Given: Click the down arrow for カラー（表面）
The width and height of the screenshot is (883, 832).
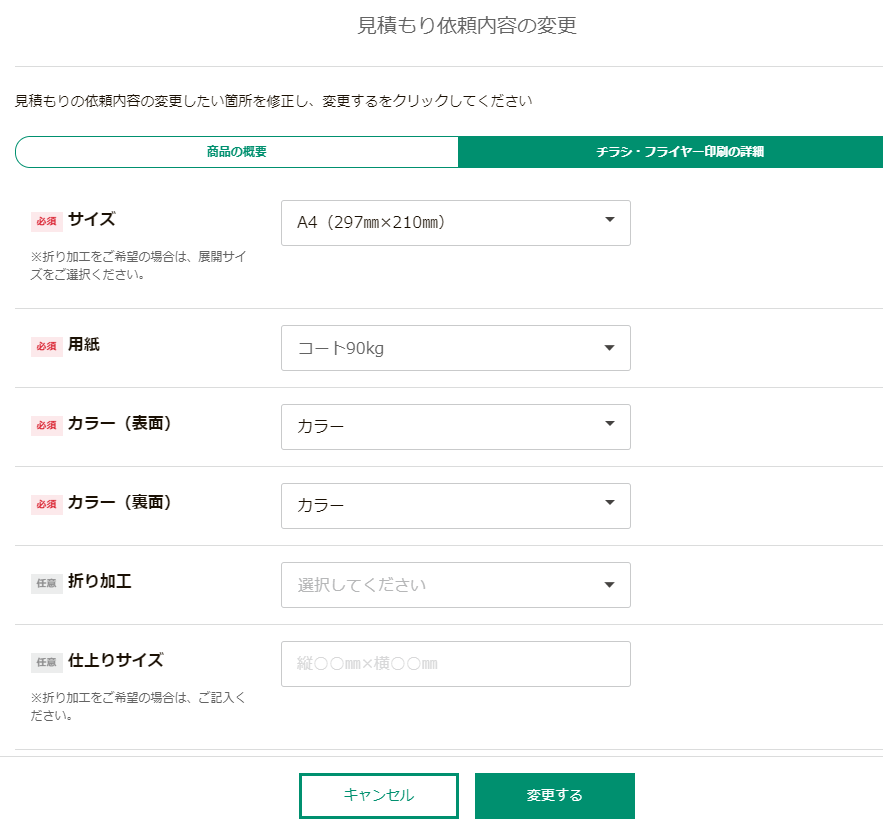Looking at the screenshot, I should pos(610,425).
